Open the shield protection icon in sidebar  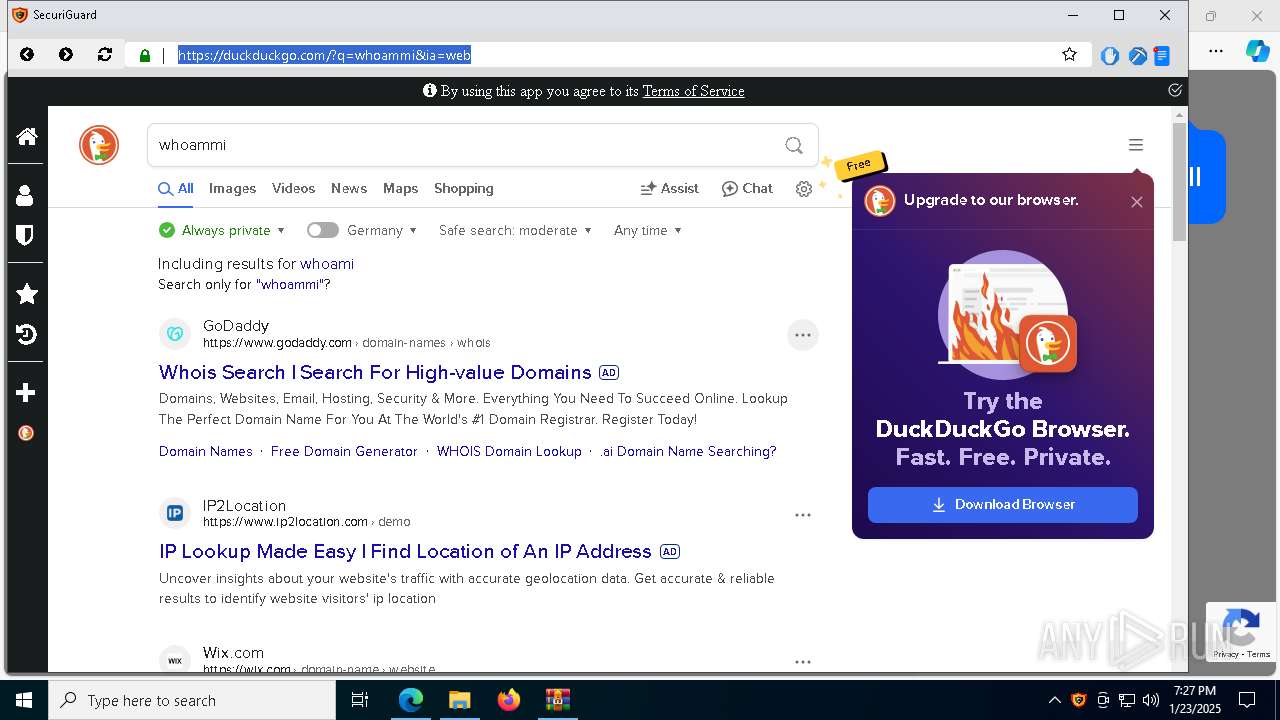(x=26, y=235)
